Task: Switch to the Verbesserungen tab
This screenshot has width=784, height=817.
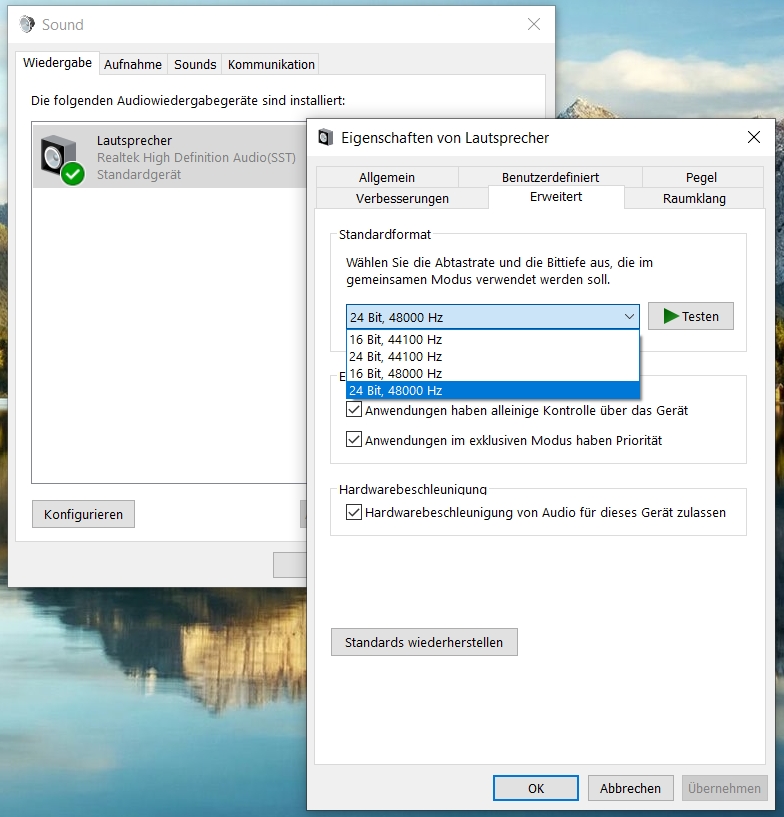Action: 402,198
